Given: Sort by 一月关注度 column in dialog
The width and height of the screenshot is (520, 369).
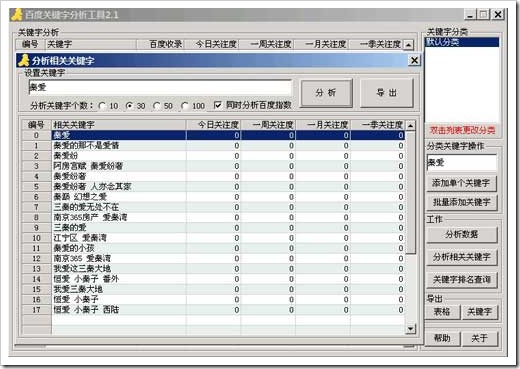Looking at the screenshot, I should tap(323, 125).
